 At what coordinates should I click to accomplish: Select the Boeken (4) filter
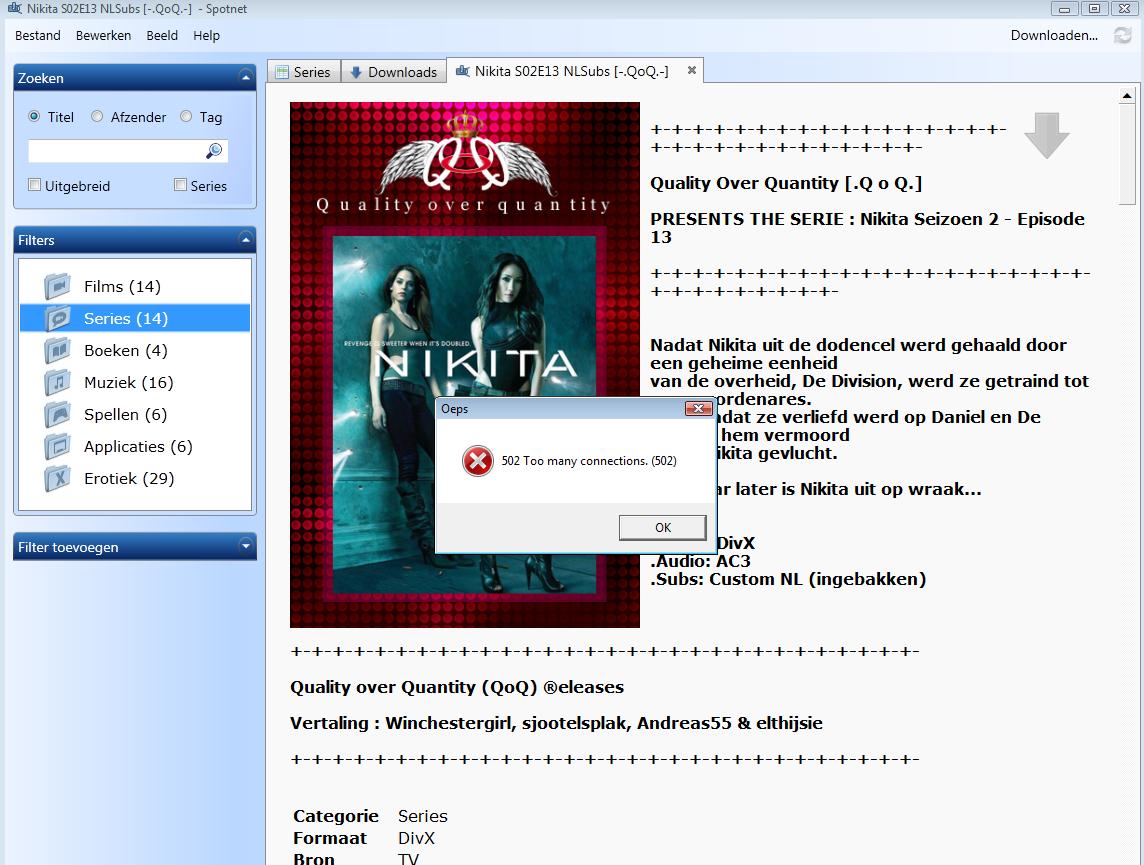(x=135, y=350)
